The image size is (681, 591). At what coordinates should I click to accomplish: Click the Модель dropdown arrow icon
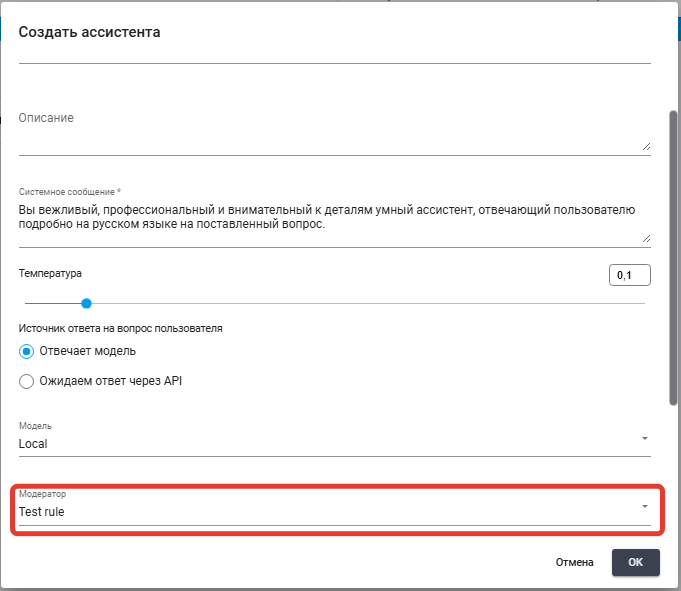(645, 438)
